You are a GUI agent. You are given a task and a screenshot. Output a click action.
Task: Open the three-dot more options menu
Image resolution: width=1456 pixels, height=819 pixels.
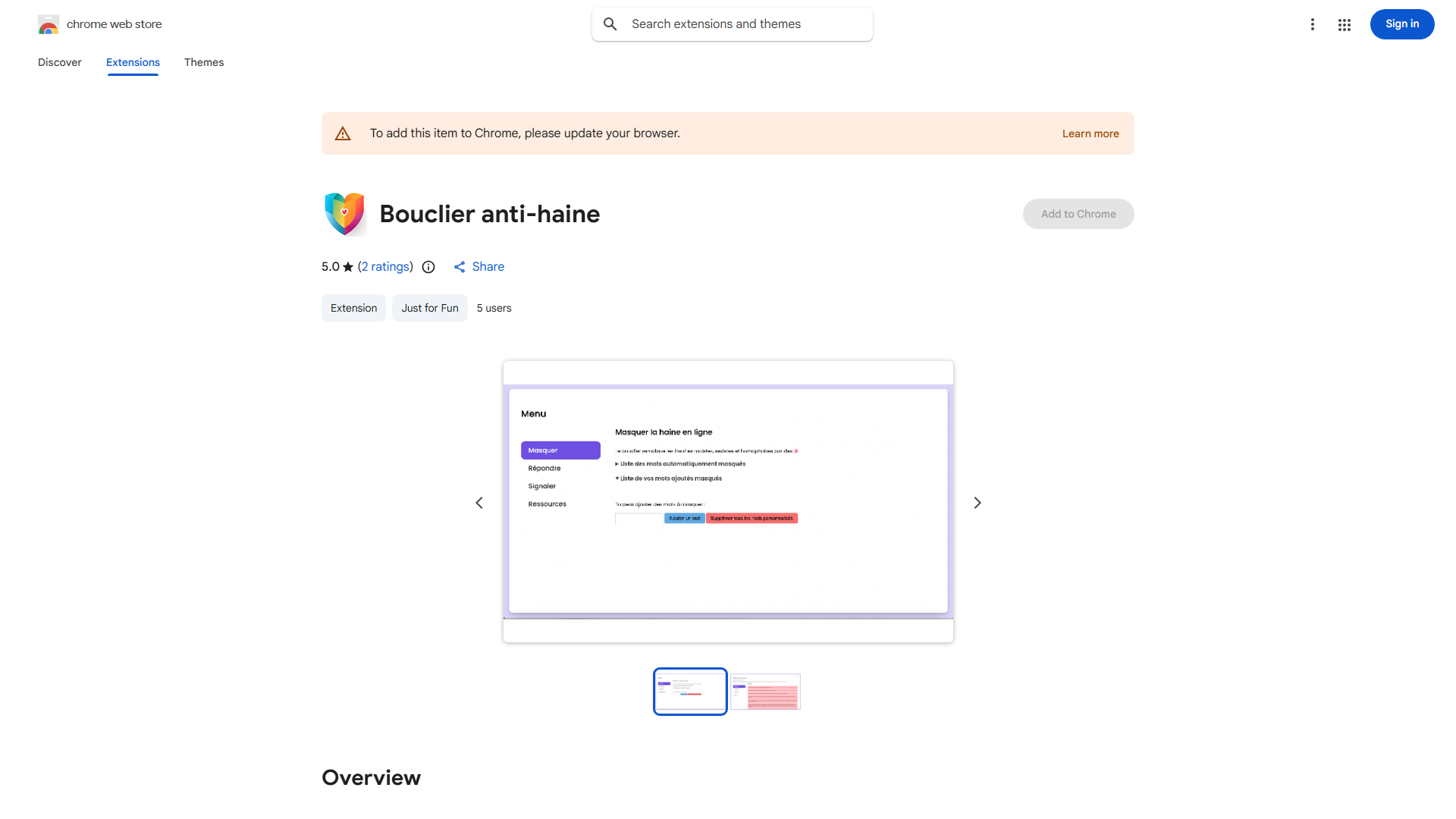point(1312,24)
